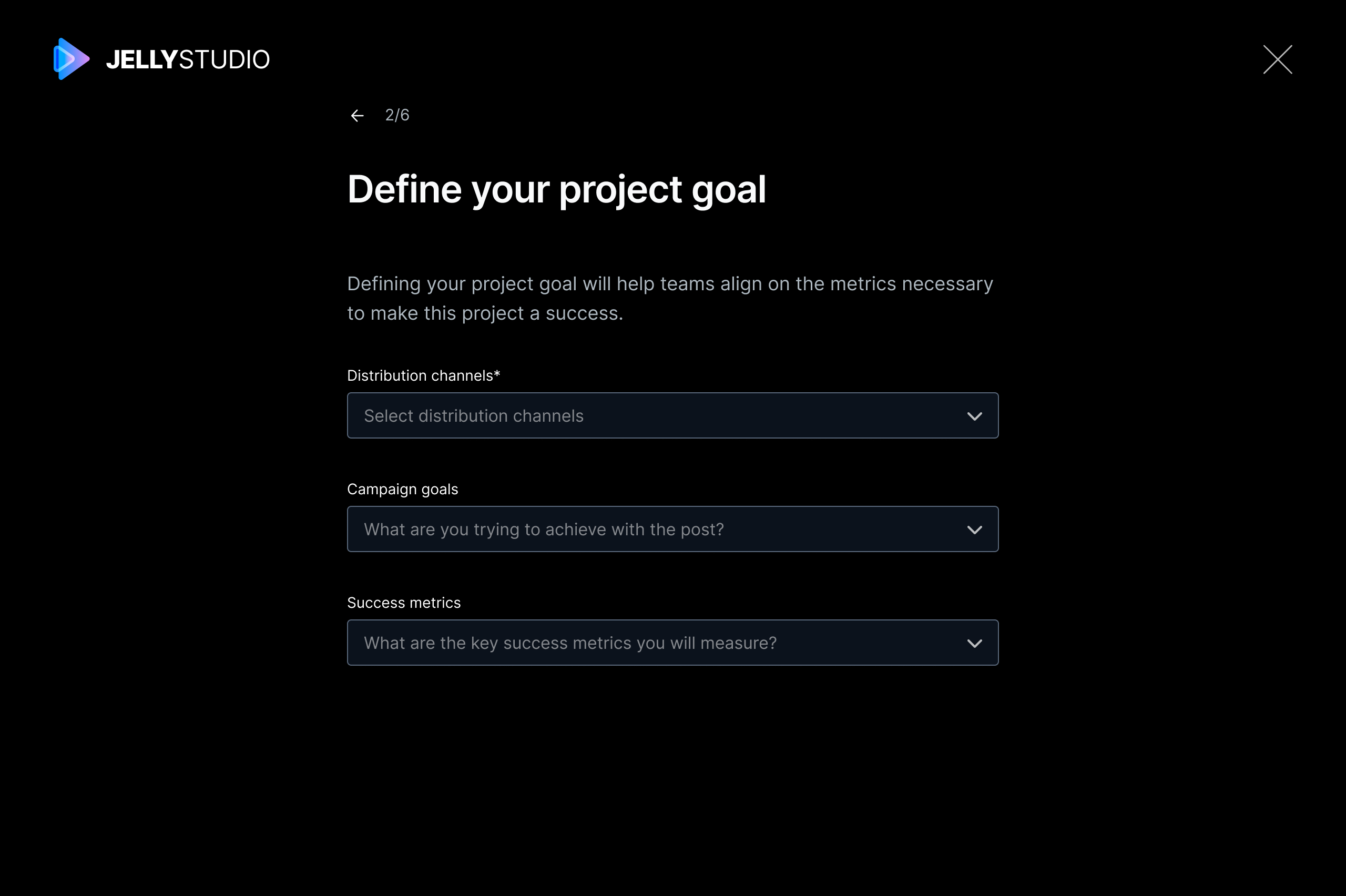
Task: Click the bold JELLY part of the wordmark
Action: 142,59
